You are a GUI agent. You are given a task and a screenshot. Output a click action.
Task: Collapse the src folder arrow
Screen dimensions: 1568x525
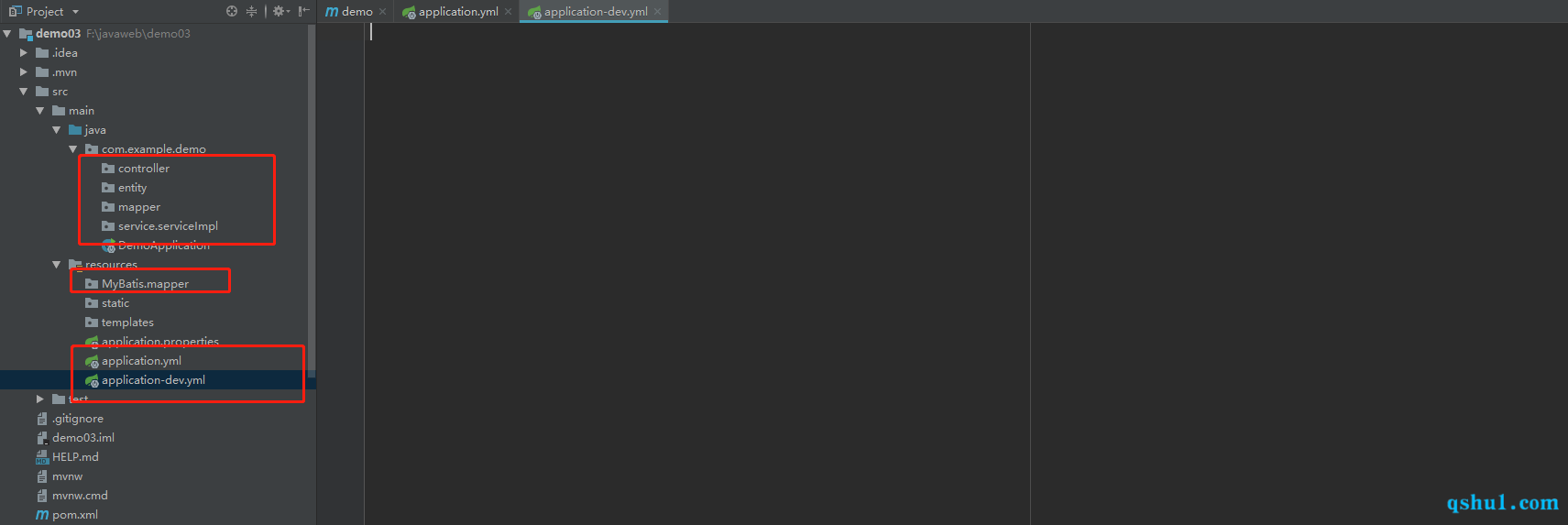24,92
